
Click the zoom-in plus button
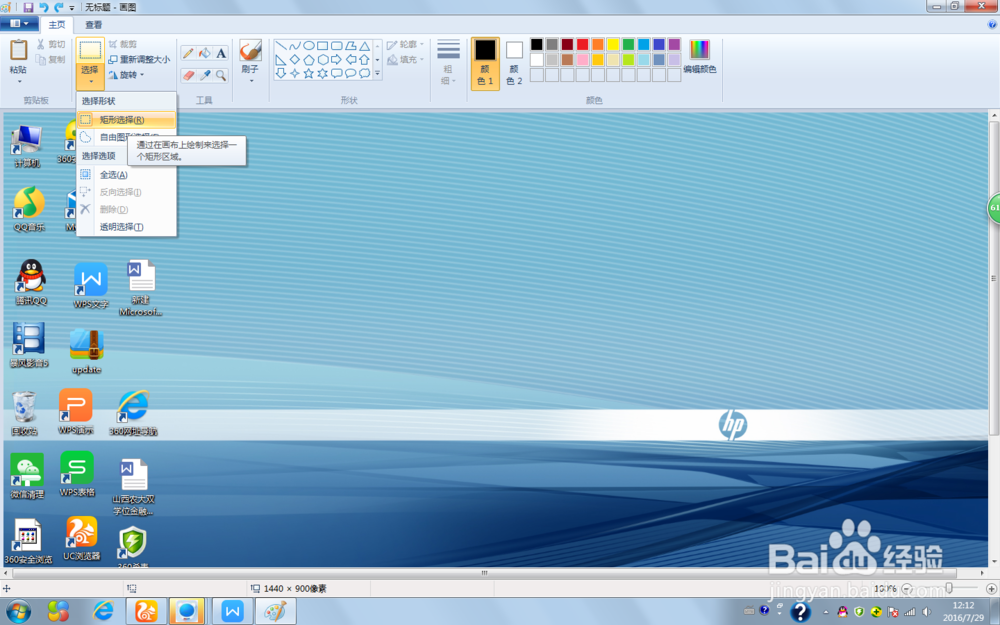pos(991,588)
